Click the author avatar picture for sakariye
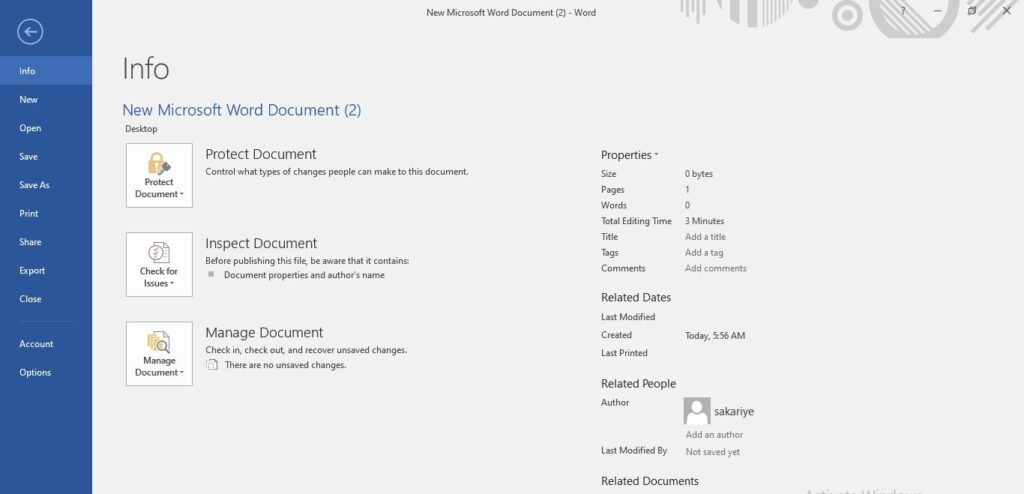This screenshot has width=1024, height=494. pyautogui.click(x=697, y=411)
